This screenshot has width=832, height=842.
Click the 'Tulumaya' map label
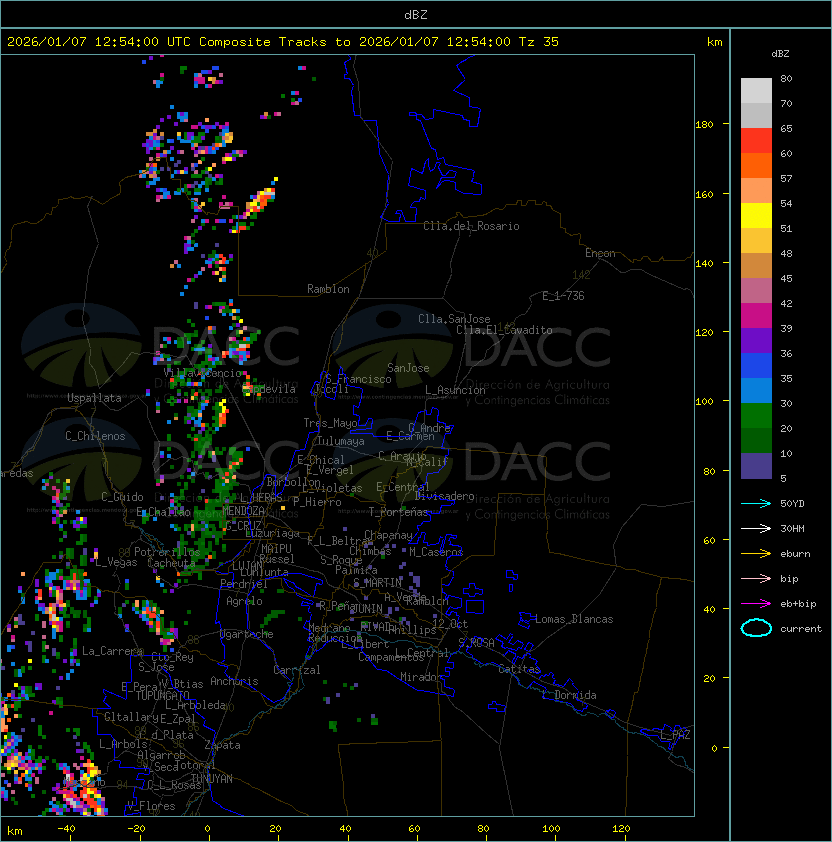coord(341,441)
